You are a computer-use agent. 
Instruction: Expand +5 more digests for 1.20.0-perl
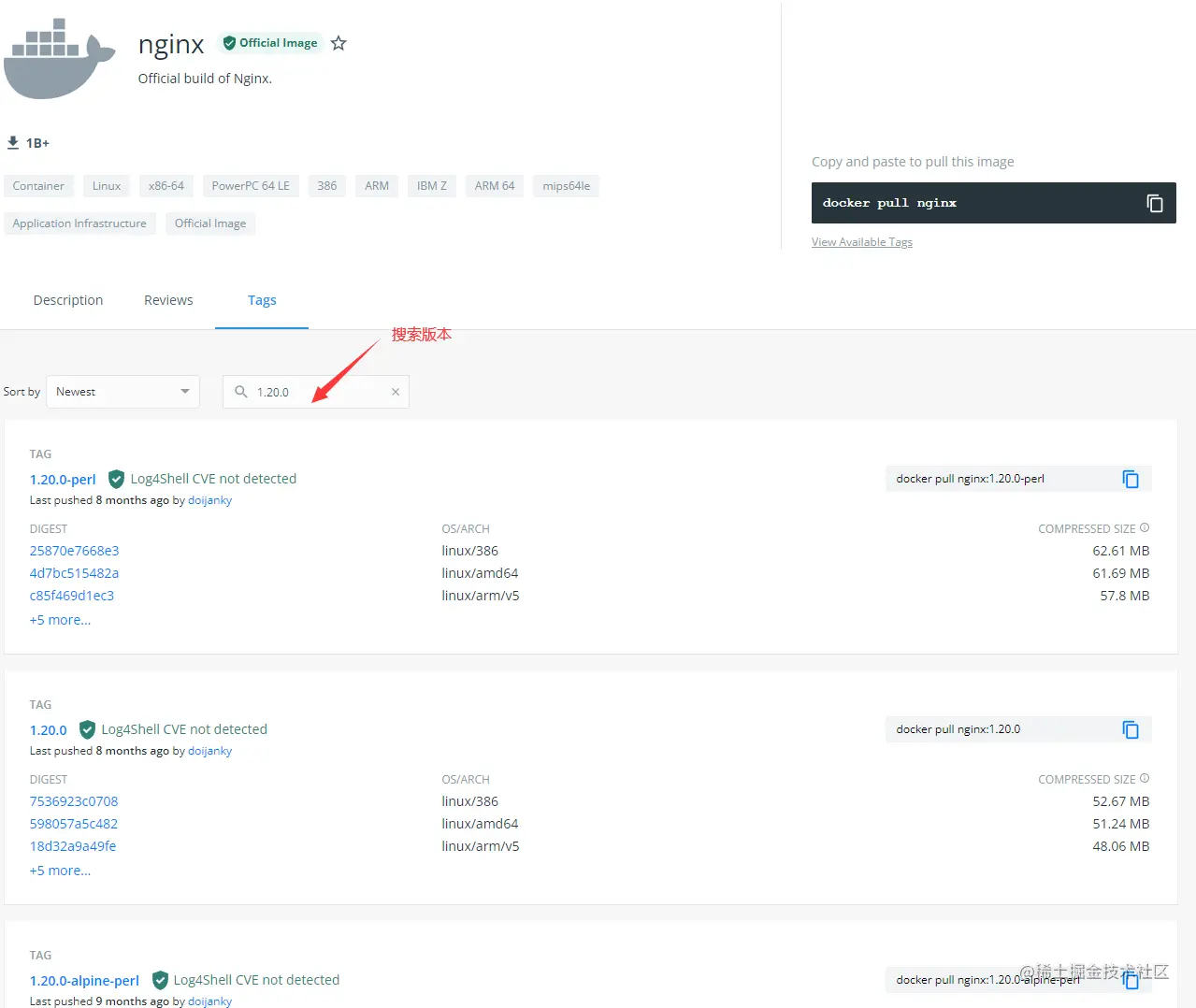point(60,620)
